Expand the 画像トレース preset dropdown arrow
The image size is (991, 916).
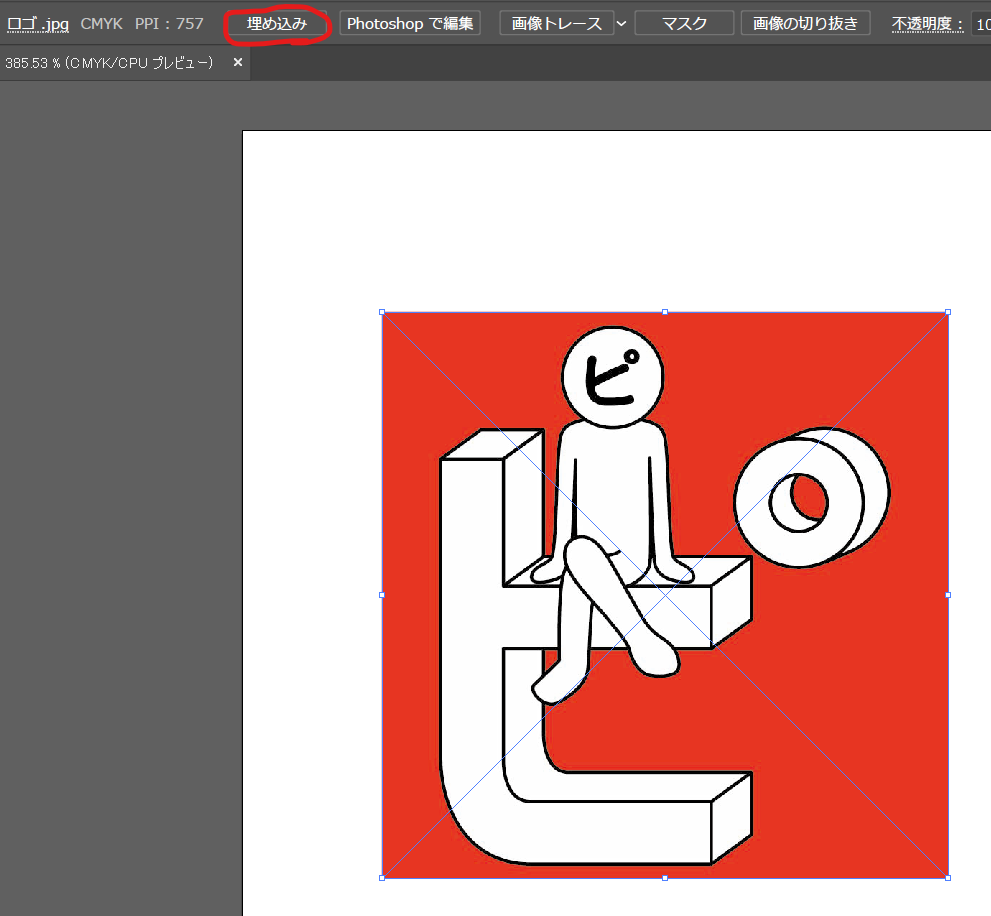pyautogui.click(x=622, y=23)
